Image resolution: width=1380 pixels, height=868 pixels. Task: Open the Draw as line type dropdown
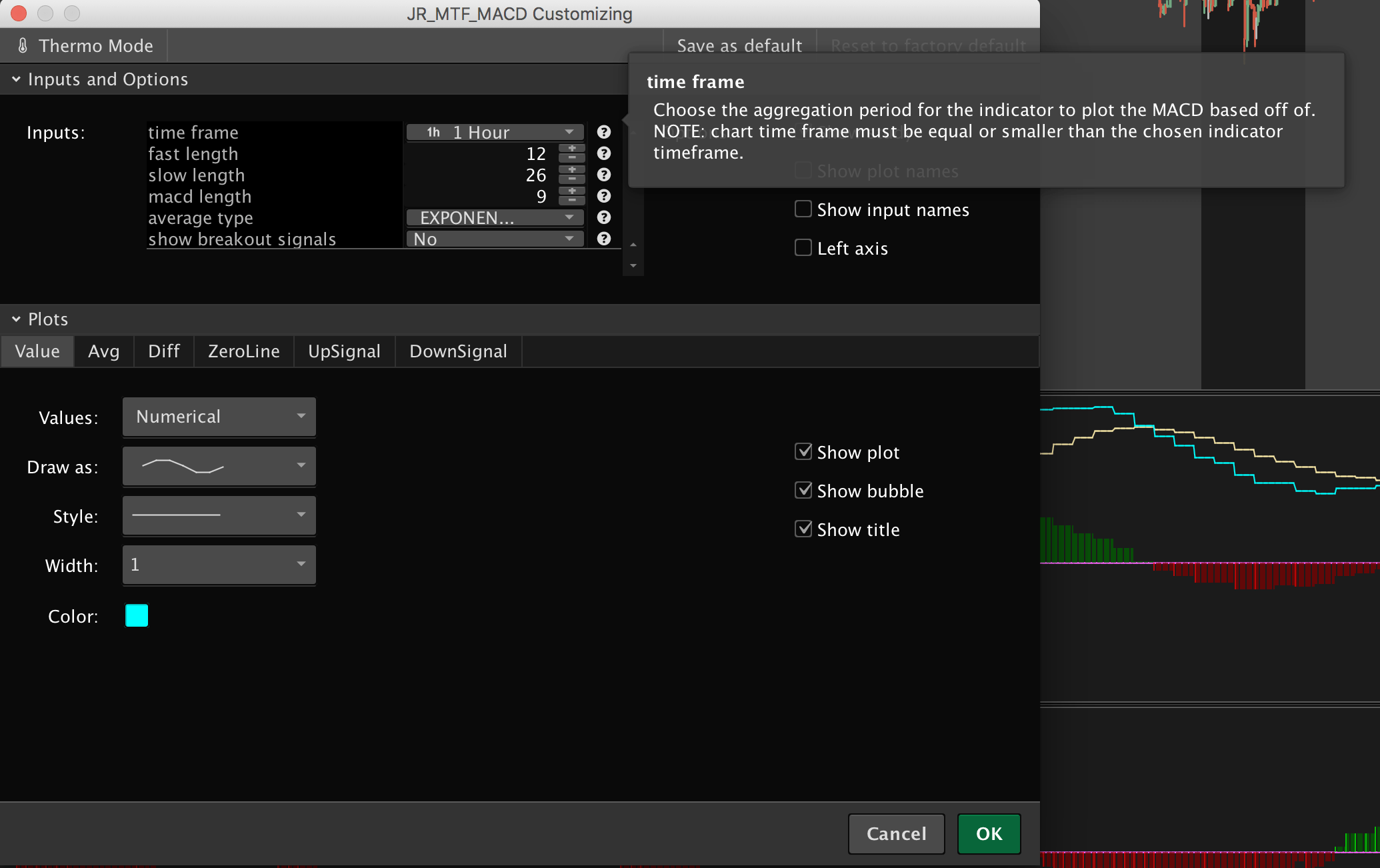(219, 466)
